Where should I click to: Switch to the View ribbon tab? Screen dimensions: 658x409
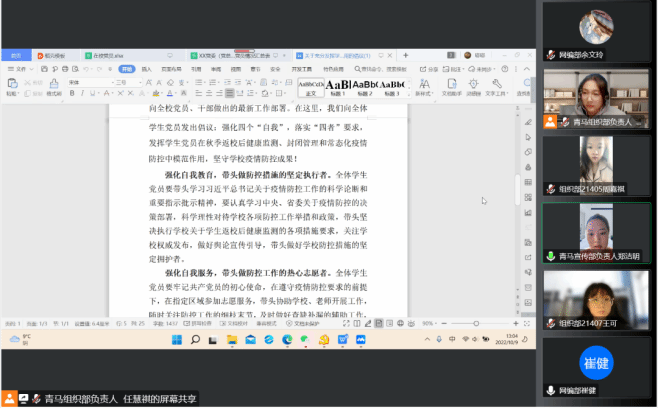coord(236,69)
